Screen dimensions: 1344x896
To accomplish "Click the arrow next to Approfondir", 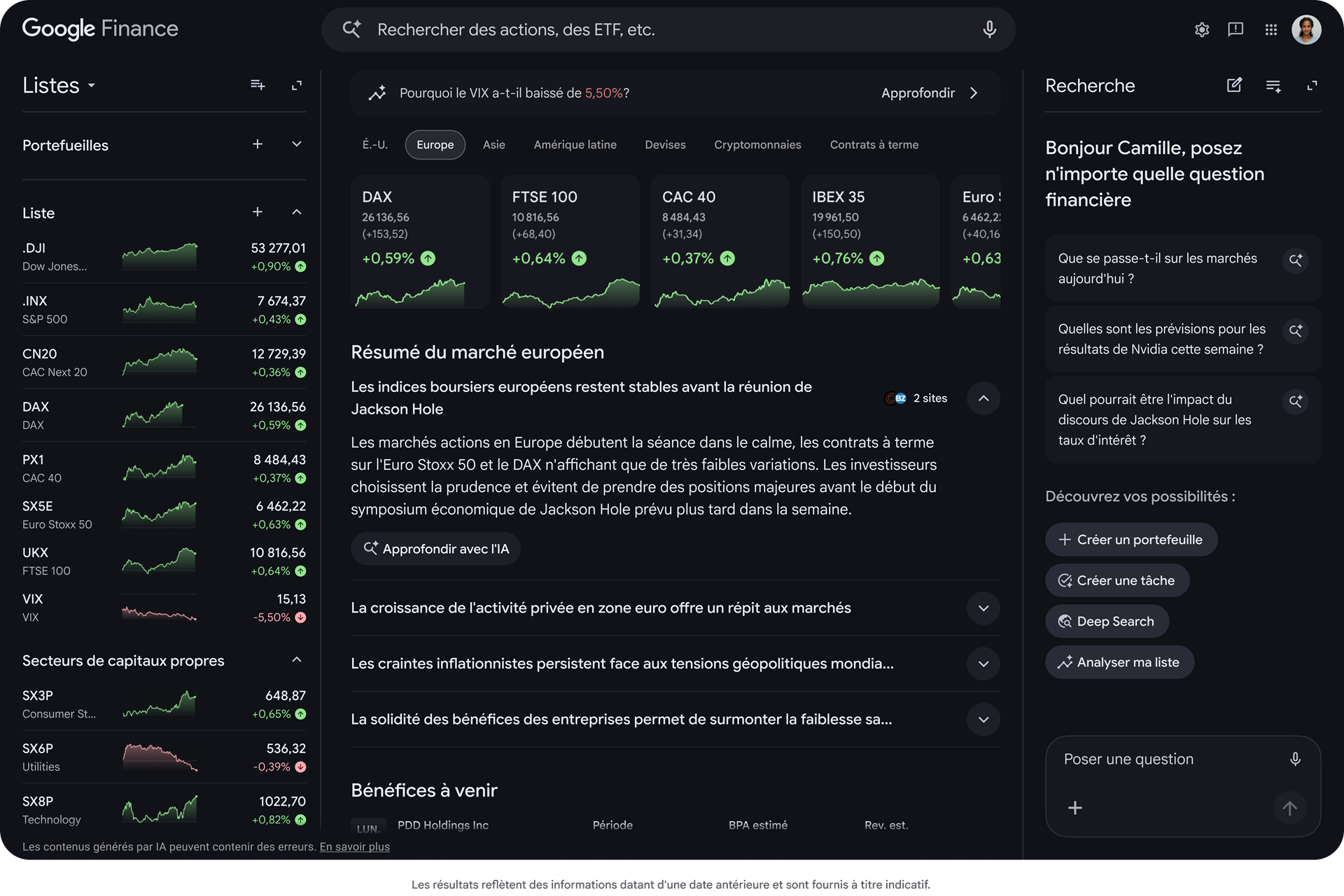I will (x=974, y=93).
